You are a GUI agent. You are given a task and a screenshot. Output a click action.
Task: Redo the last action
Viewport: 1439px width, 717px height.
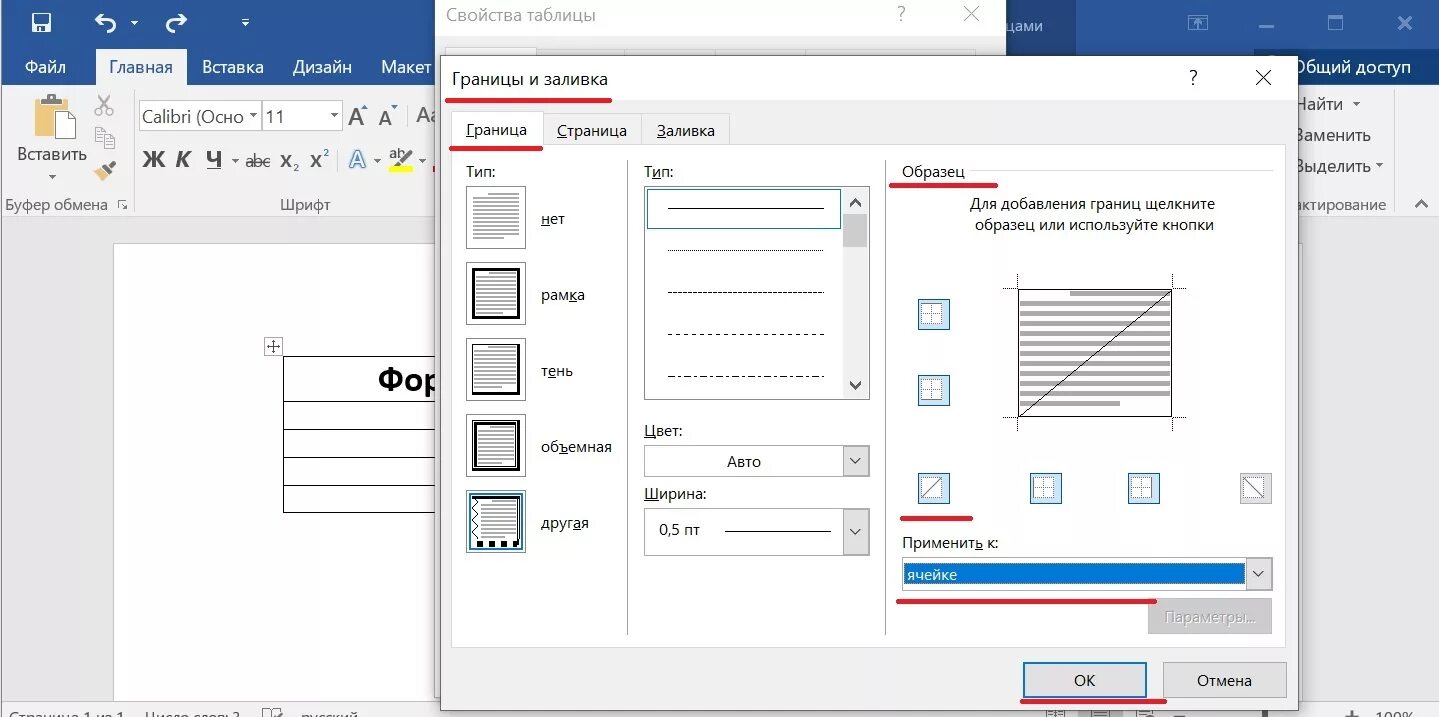176,22
